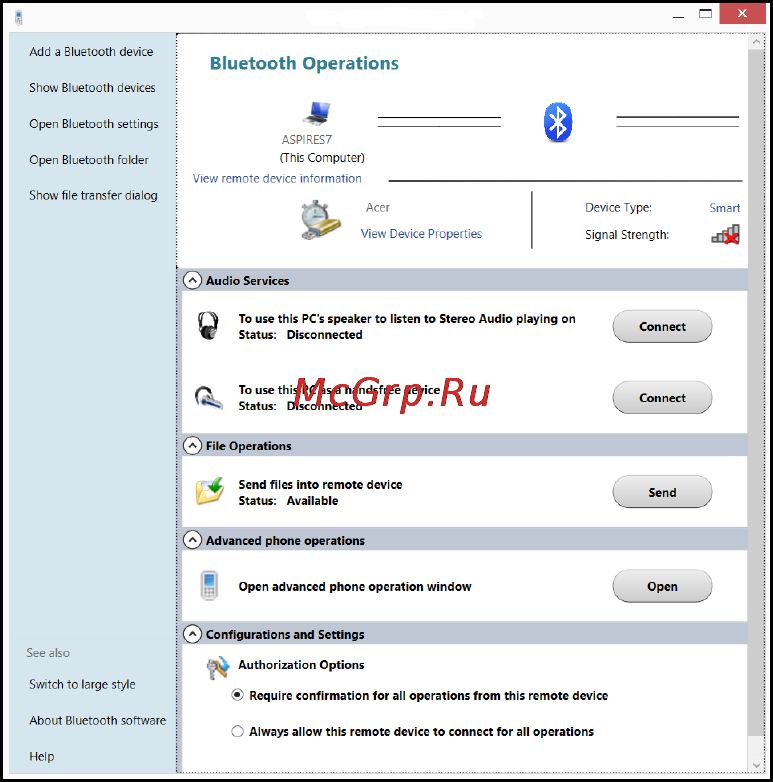This screenshot has width=773, height=782.
Task: Click the Signal Strength label
Action: (x=627, y=235)
